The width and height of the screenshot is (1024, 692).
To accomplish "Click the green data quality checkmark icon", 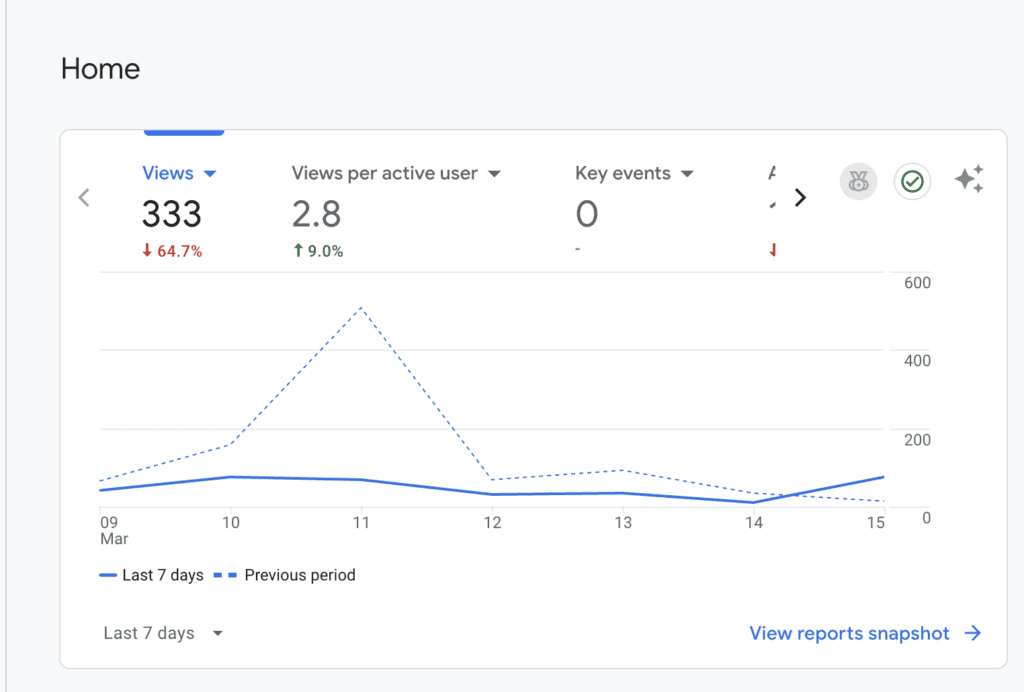I will coord(911,182).
